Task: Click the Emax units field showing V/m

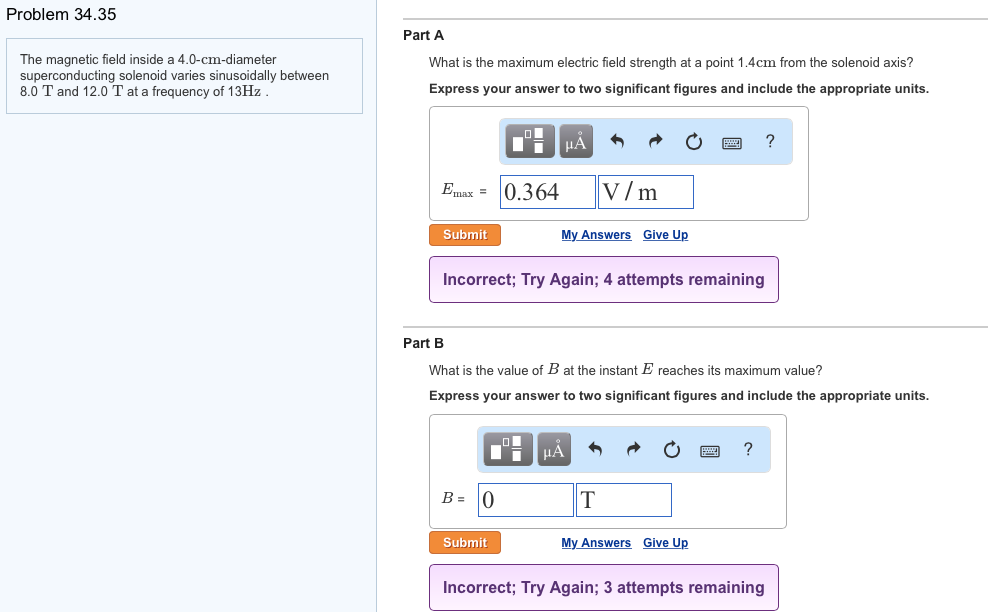Action: 646,192
